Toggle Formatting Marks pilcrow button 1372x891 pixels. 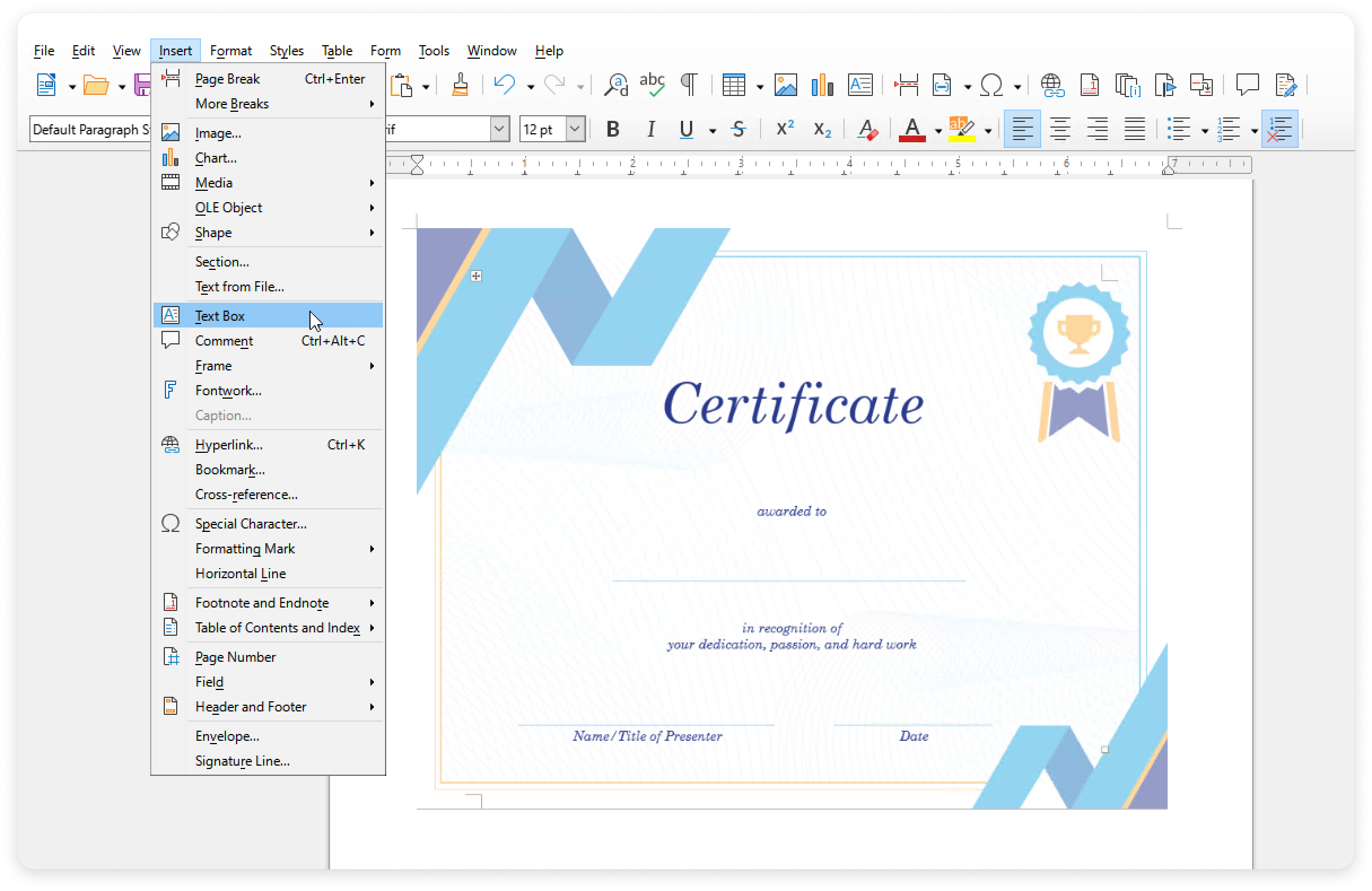pos(689,86)
